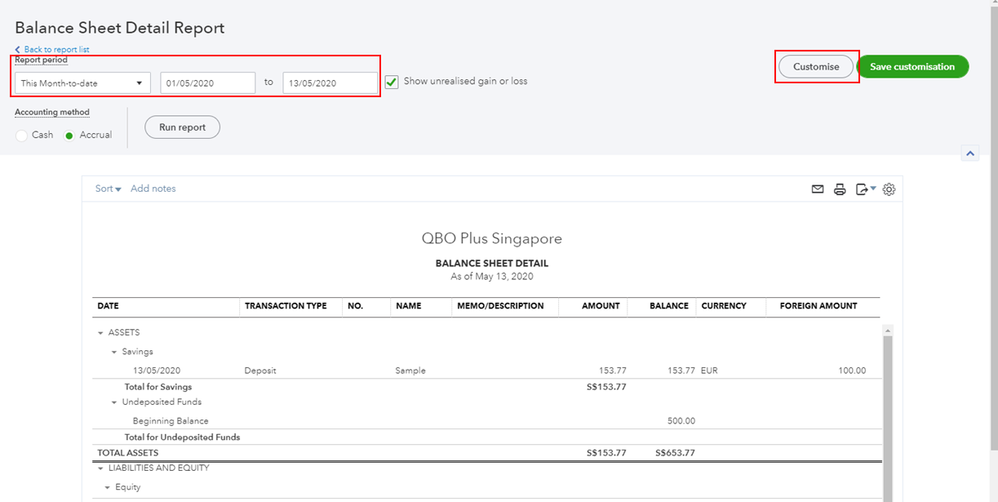
Task: Collapse the LIABILITIES AND EQUITY section
Action: coord(100,468)
